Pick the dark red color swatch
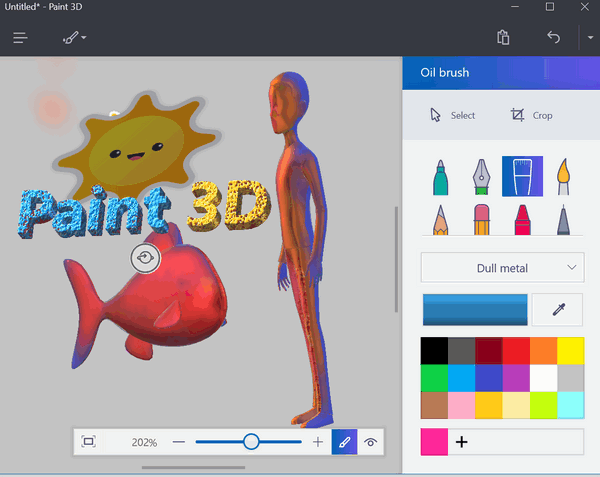 [489, 351]
